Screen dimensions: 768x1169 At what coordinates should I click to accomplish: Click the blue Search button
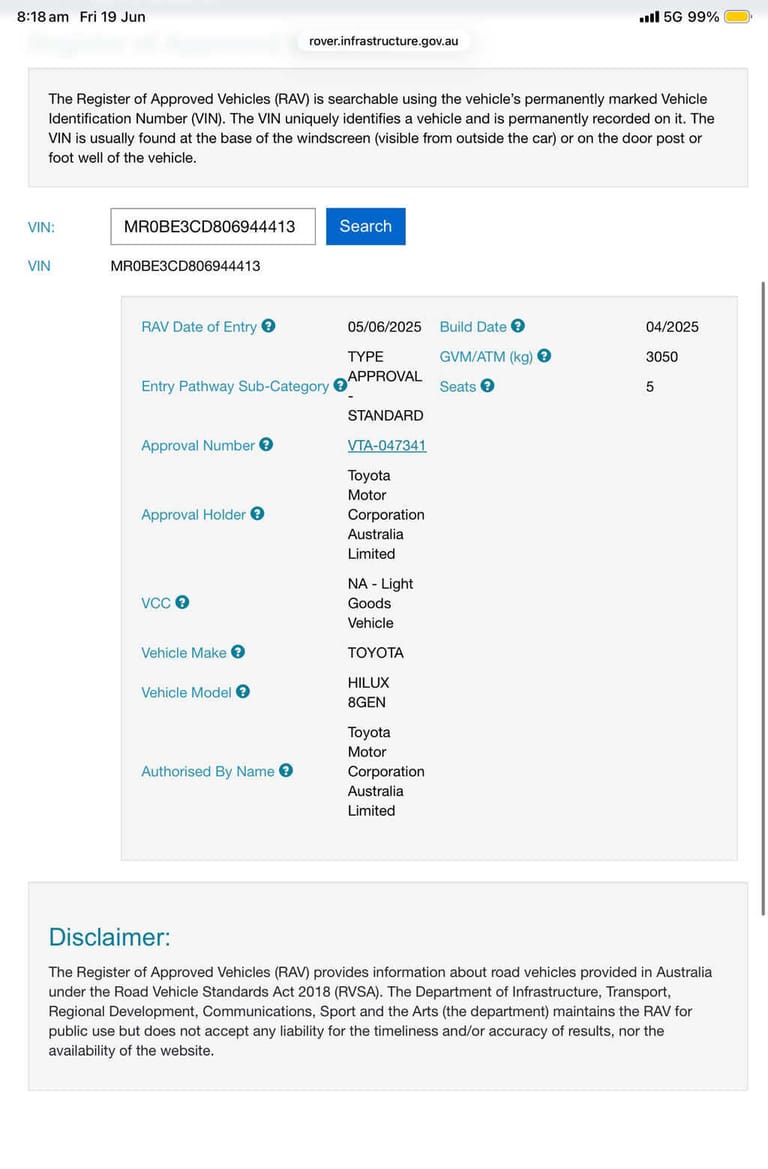pyautogui.click(x=365, y=226)
